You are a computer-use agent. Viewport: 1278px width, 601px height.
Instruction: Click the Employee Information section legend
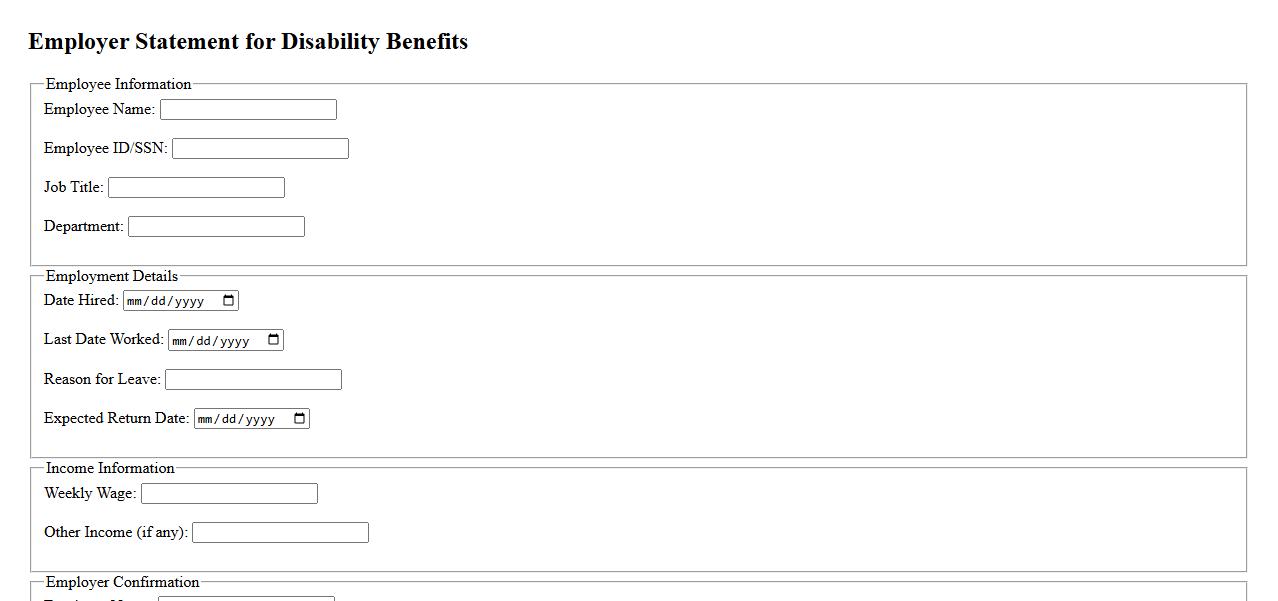pyautogui.click(x=118, y=84)
